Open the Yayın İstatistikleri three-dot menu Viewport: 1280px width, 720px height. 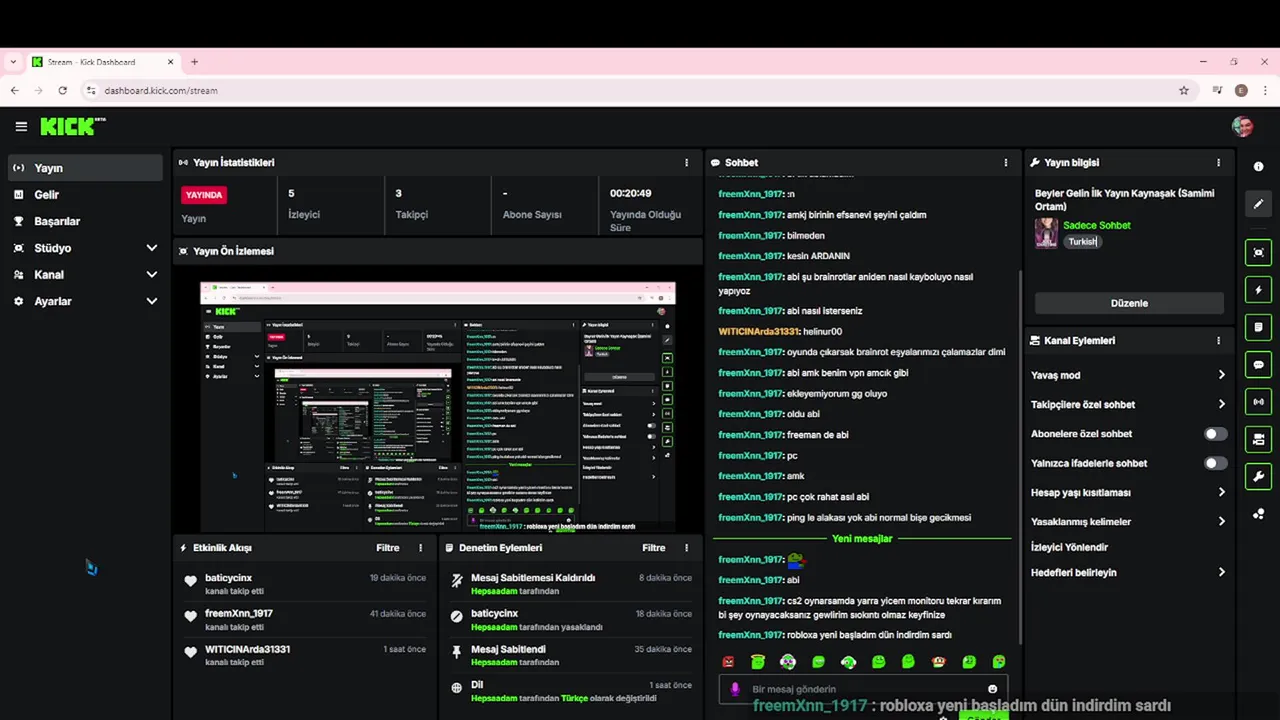(686, 162)
